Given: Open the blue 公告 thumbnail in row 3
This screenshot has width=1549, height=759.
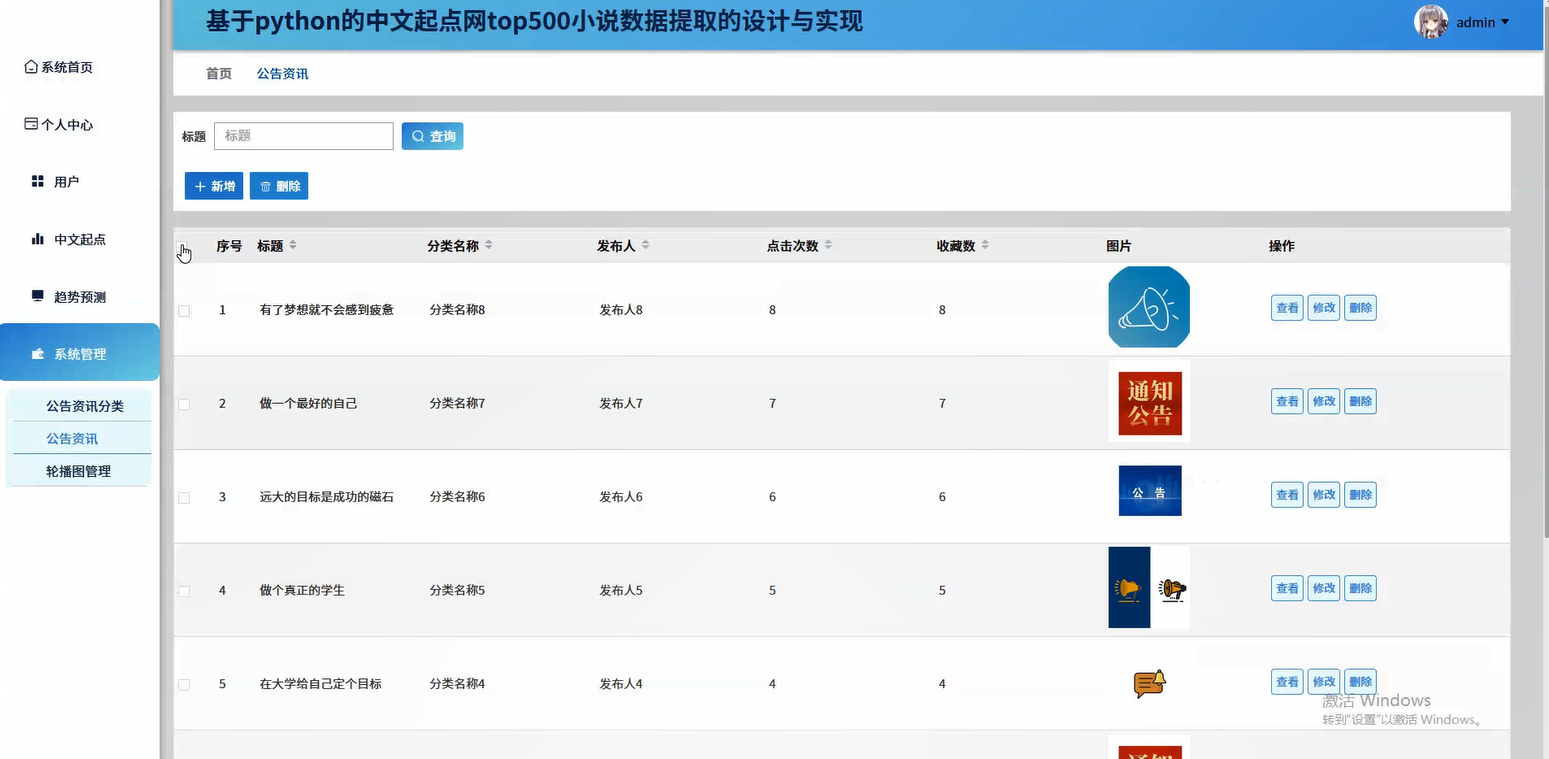Looking at the screenshot, I should [x=1150, y=491].
